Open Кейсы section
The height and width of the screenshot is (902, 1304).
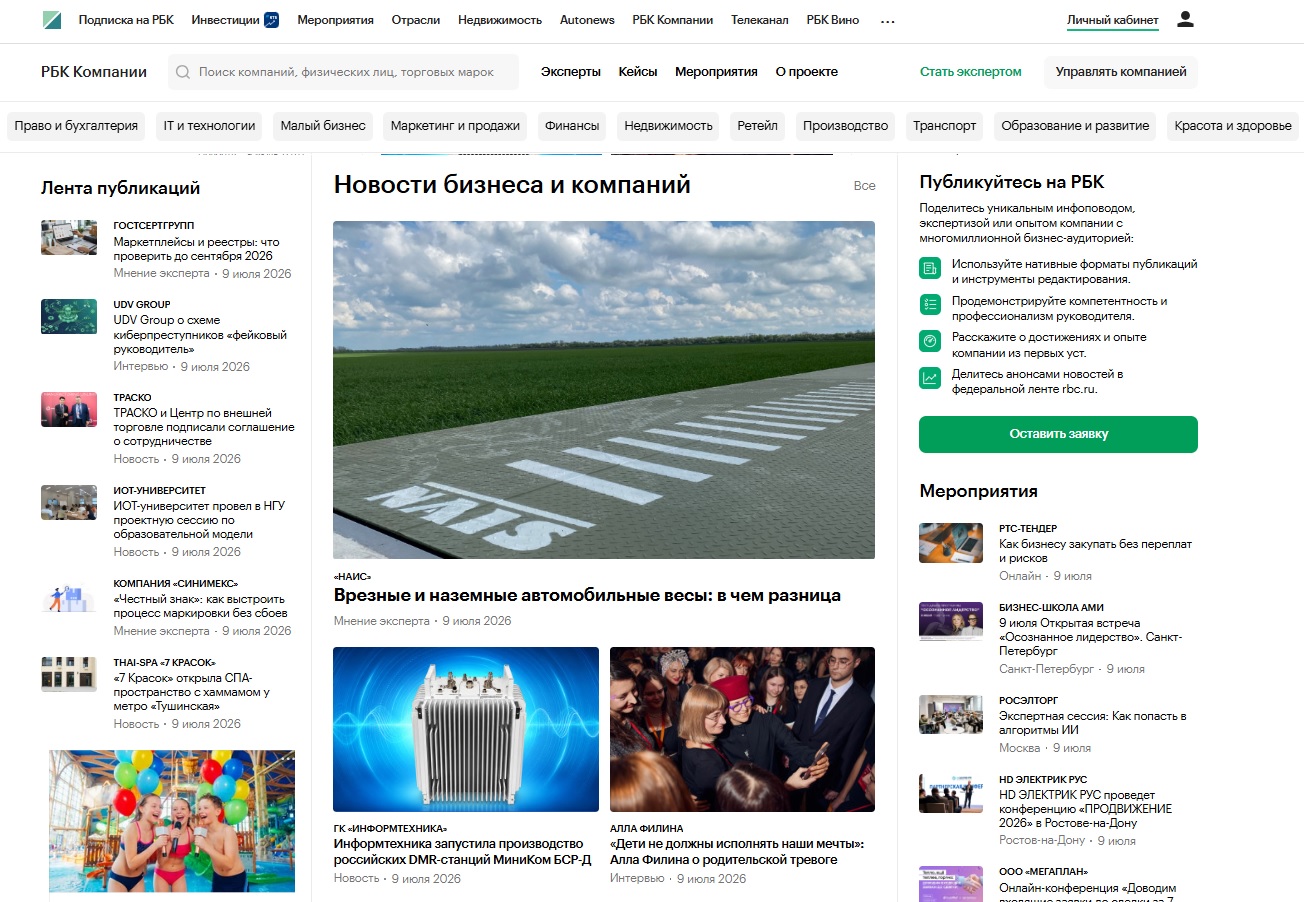tap(638, 72)
